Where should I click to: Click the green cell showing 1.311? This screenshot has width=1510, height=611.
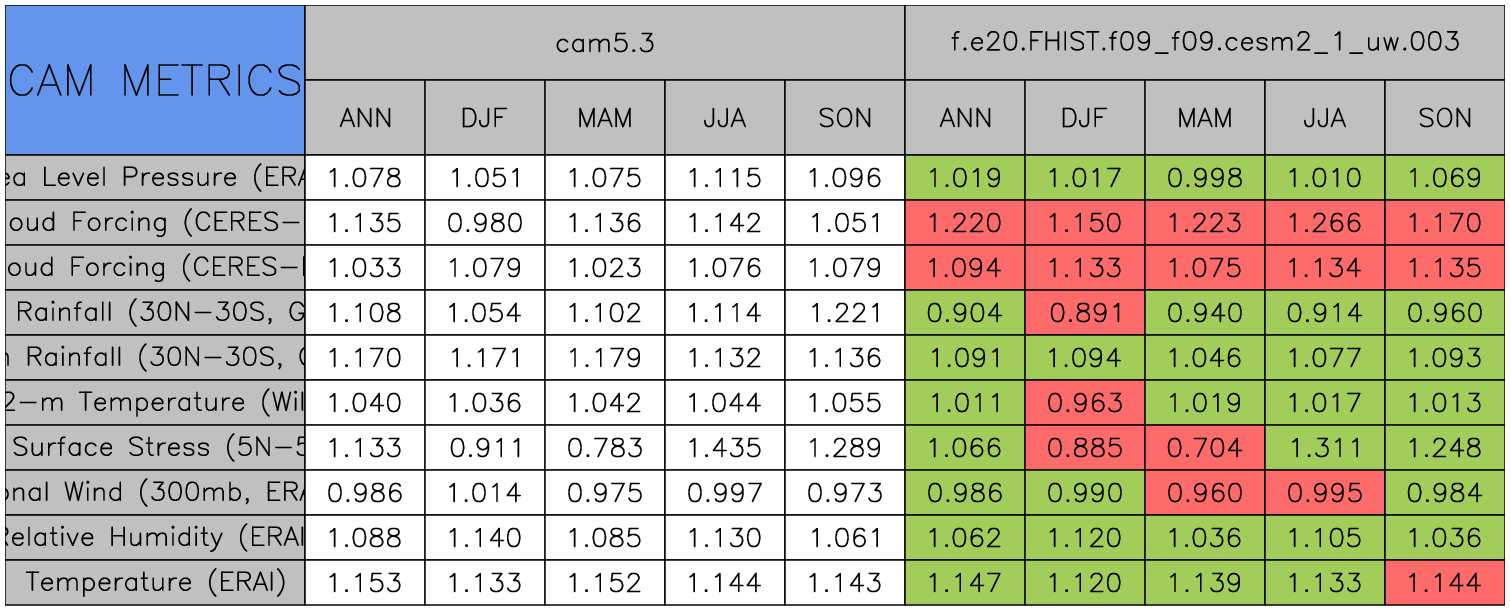(x=1325, y=447)
